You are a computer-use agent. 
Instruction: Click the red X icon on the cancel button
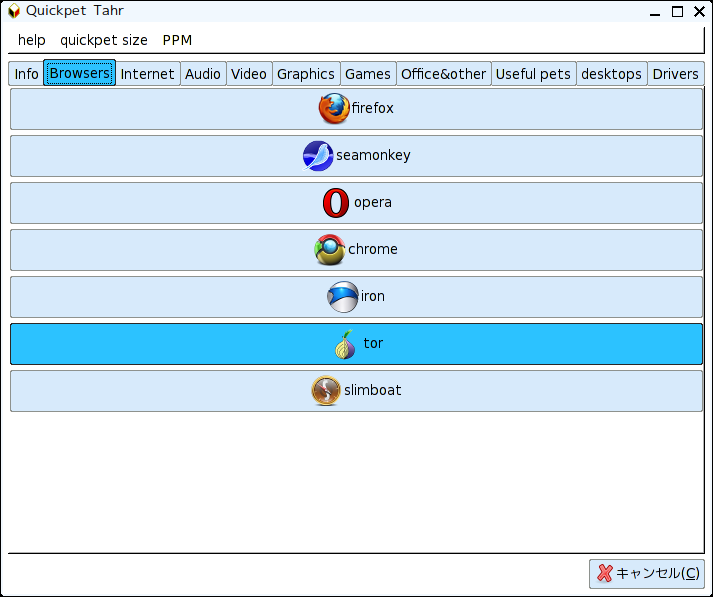[x=605, y=573]
